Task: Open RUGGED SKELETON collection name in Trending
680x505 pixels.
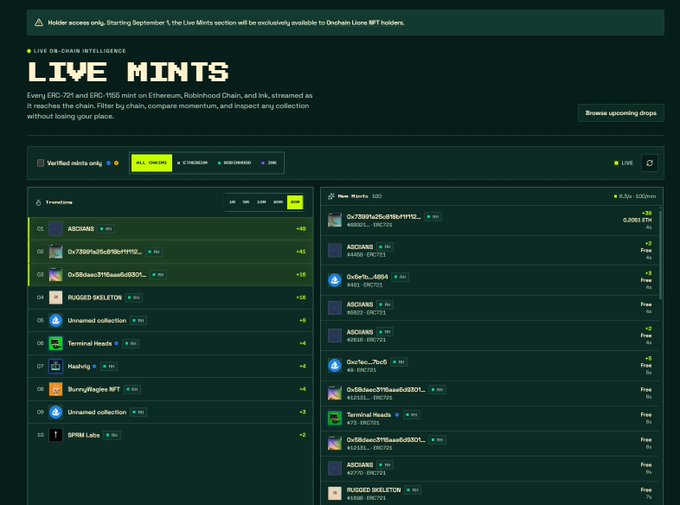Action: (95, 298)
